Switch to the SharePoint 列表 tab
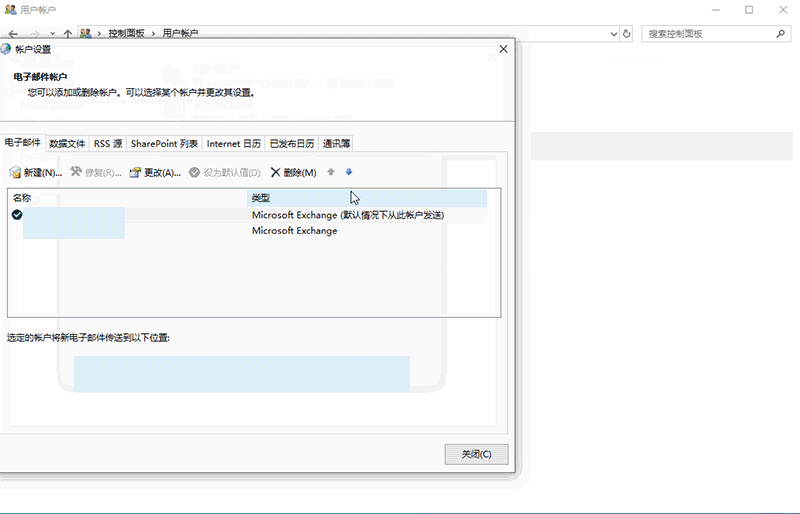This screenshot has height=514, width=800. pyautogui.click(x=164, y=144)
